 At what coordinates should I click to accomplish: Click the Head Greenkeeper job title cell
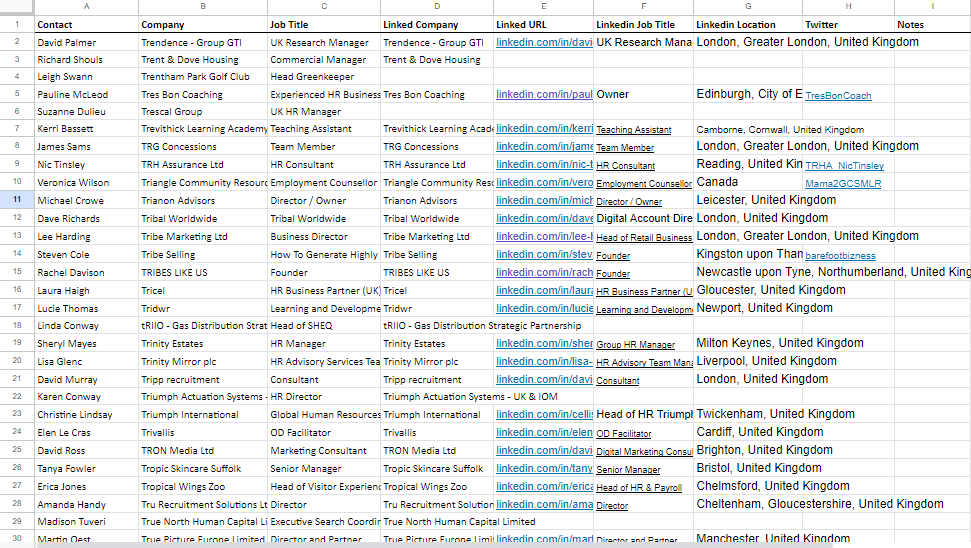click(x=324, y=77)
